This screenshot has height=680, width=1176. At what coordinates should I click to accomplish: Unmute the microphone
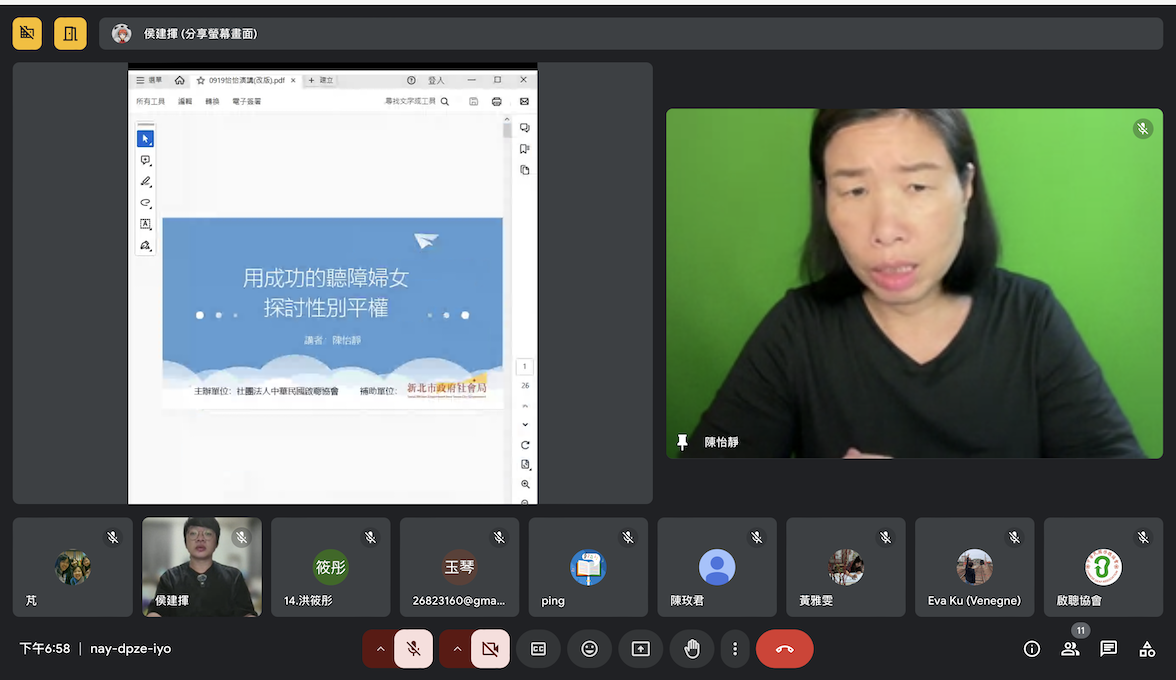413,649
